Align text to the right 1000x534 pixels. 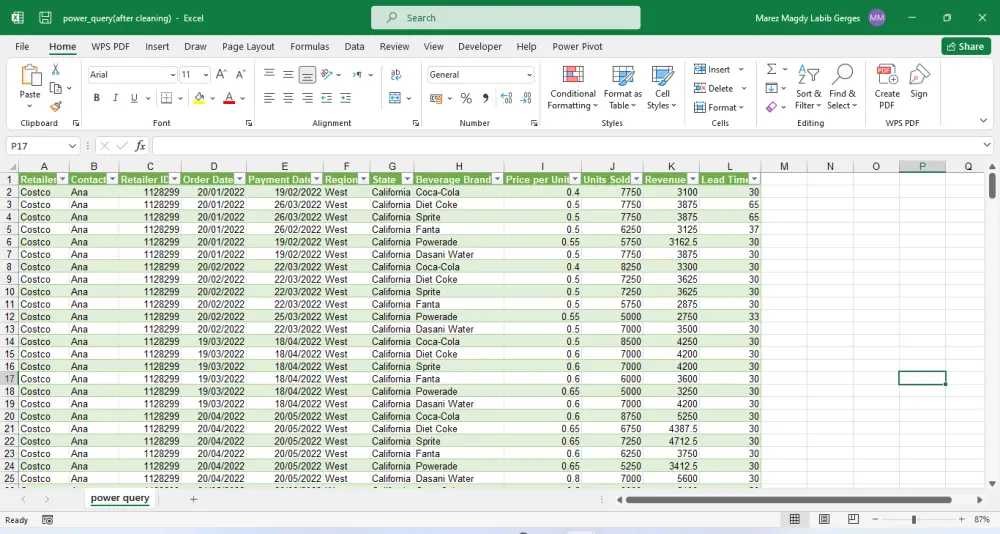(307, 98)
